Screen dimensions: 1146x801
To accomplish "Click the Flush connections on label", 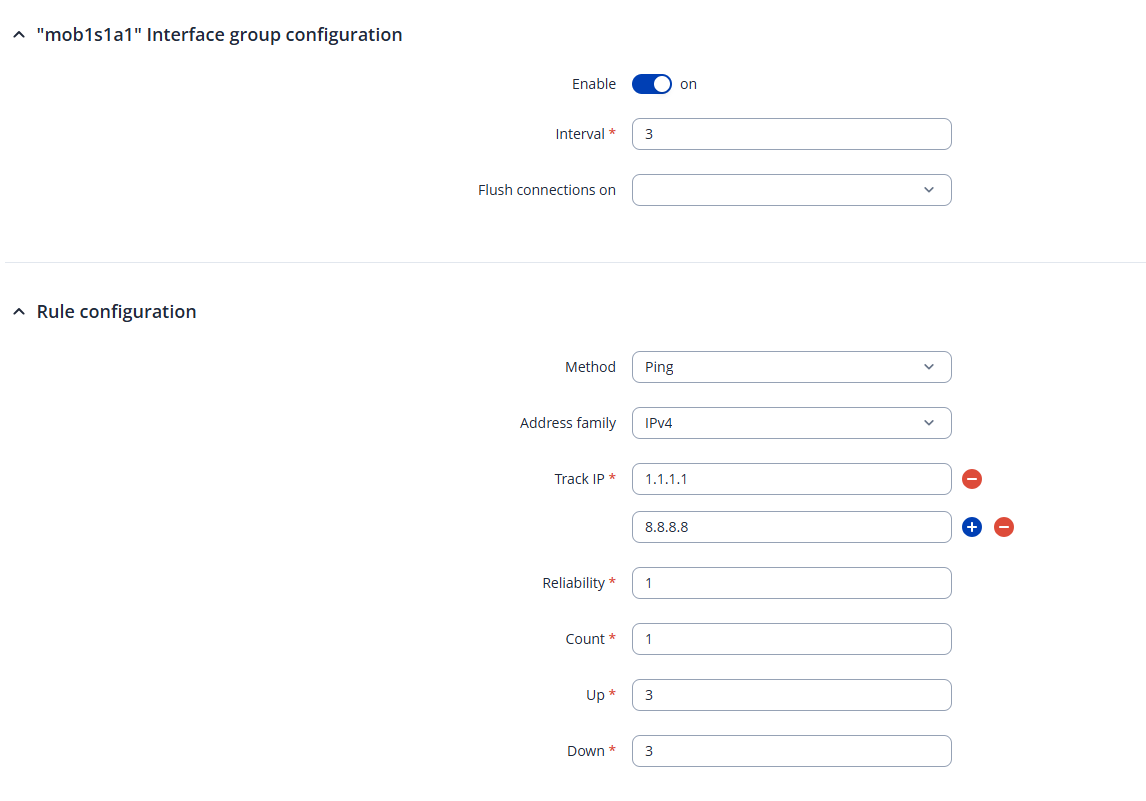I will (547, 190).
